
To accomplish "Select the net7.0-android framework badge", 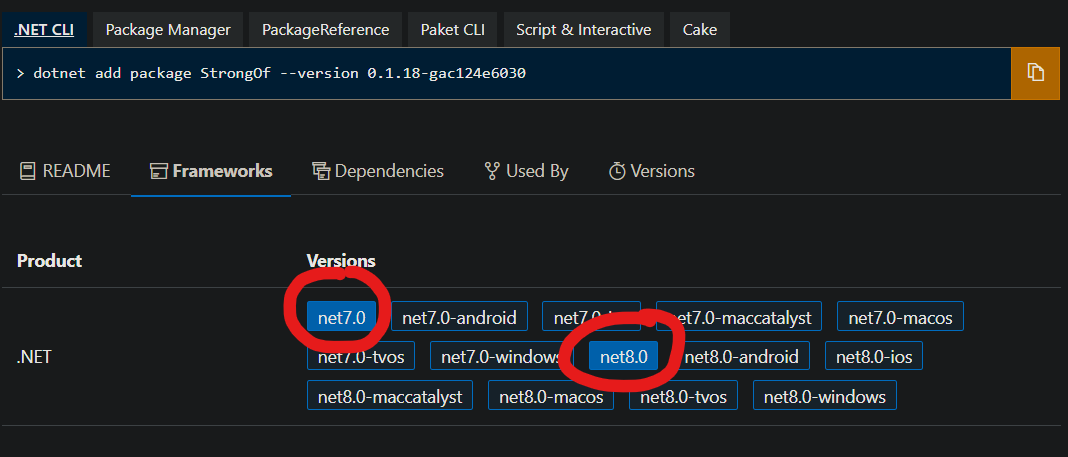I will pos(459,317).
